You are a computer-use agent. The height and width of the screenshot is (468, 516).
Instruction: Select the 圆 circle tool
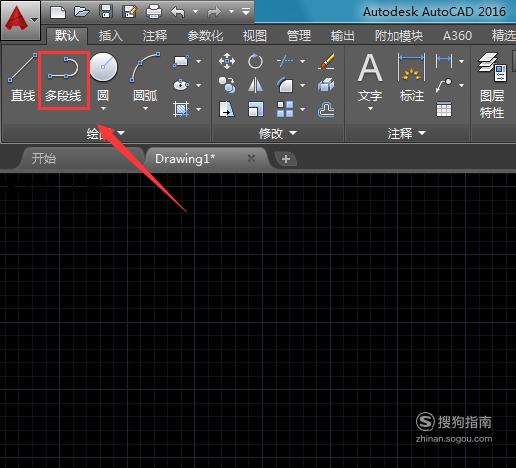tap(103, 77)
